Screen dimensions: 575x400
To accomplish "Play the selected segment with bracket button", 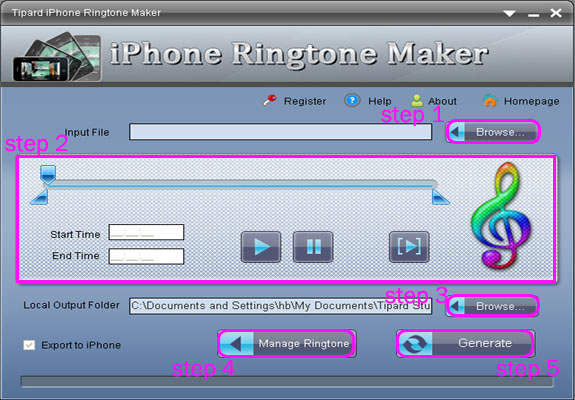I will (409, 247).
